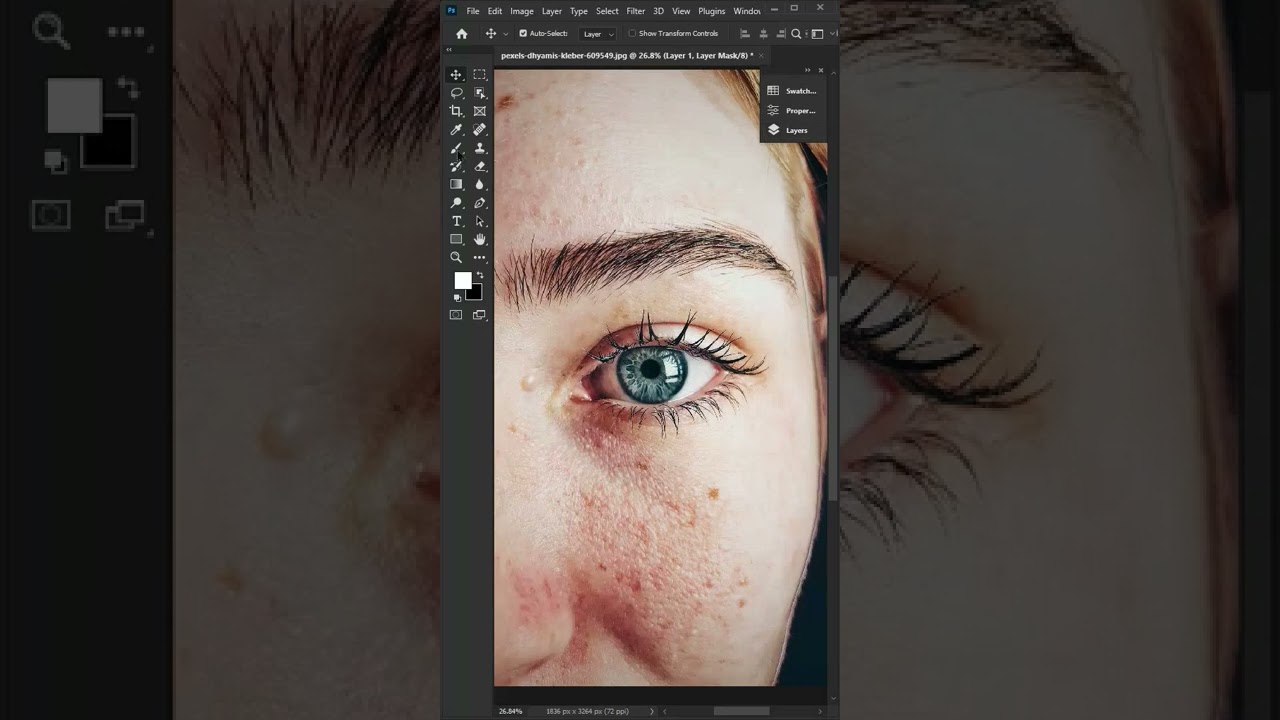Screen dimensions: 1280x720
Task: Open the Swatches panel
Action: [x=799, y=91]
